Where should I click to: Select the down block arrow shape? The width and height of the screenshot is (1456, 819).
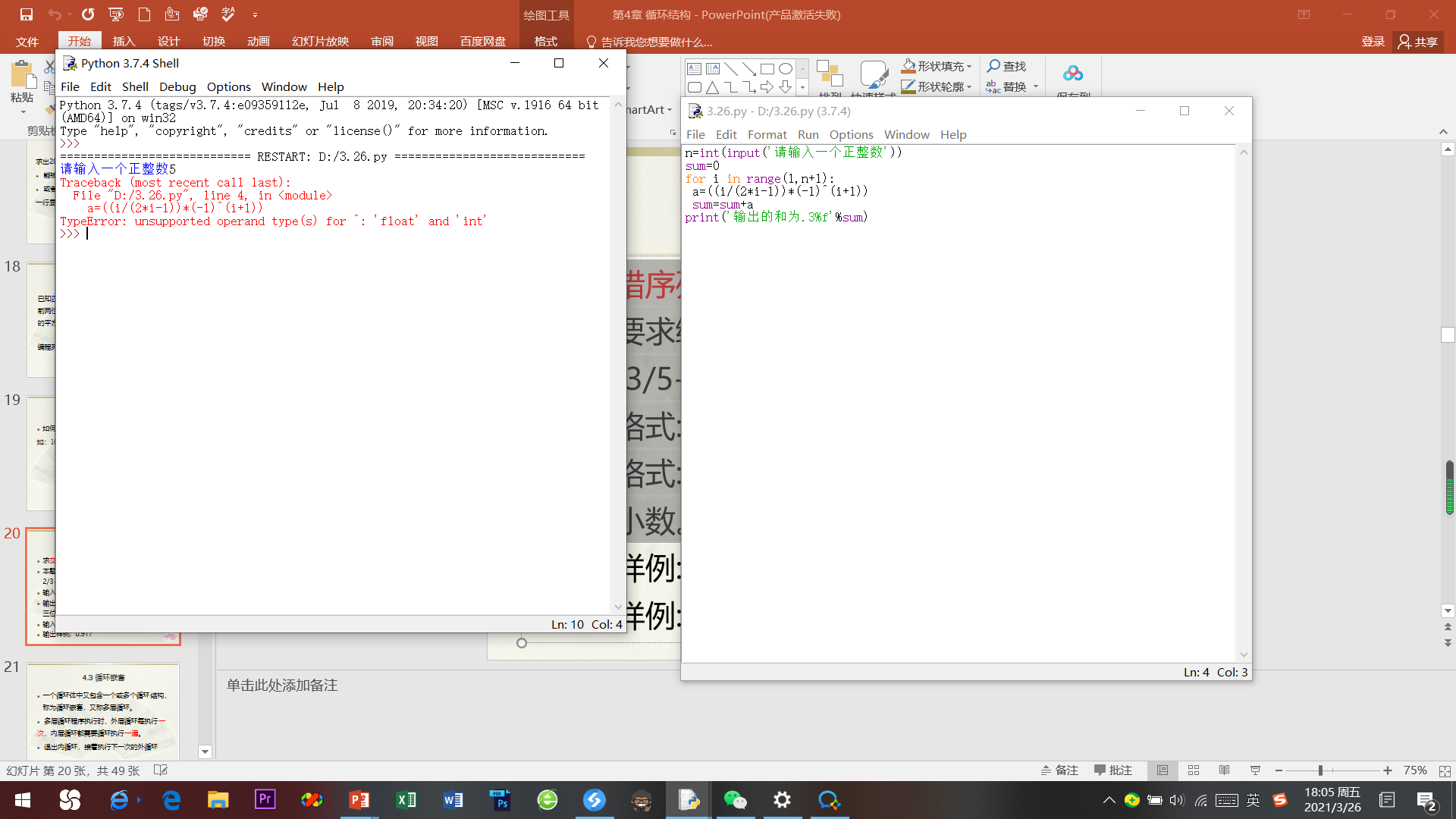click(x=786, y=87)
